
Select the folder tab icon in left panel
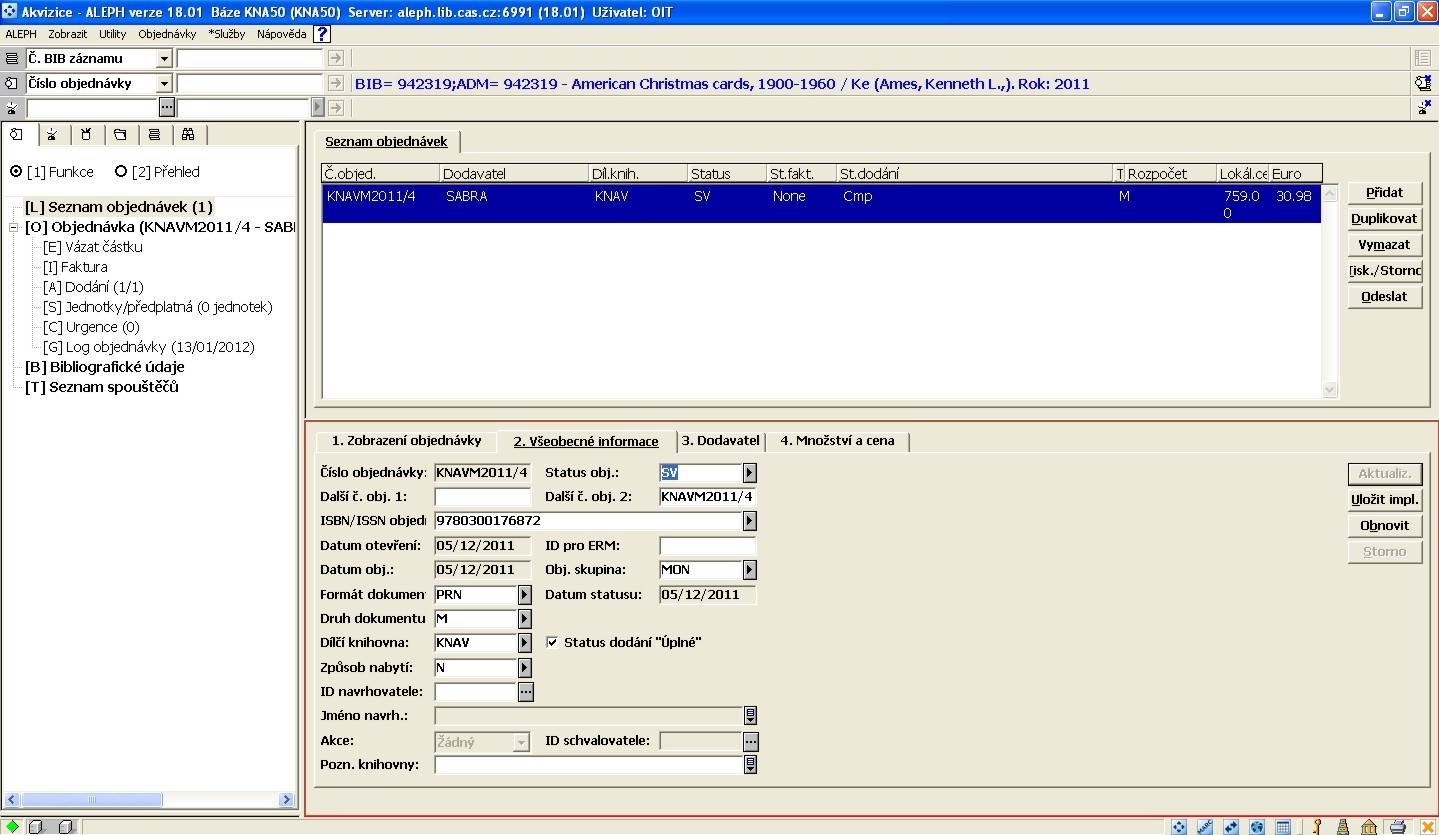[x=120, y=135]
